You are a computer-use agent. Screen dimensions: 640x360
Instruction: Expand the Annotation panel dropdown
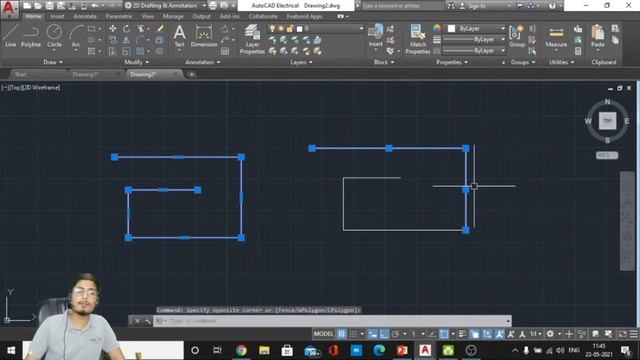coord(203,62)
